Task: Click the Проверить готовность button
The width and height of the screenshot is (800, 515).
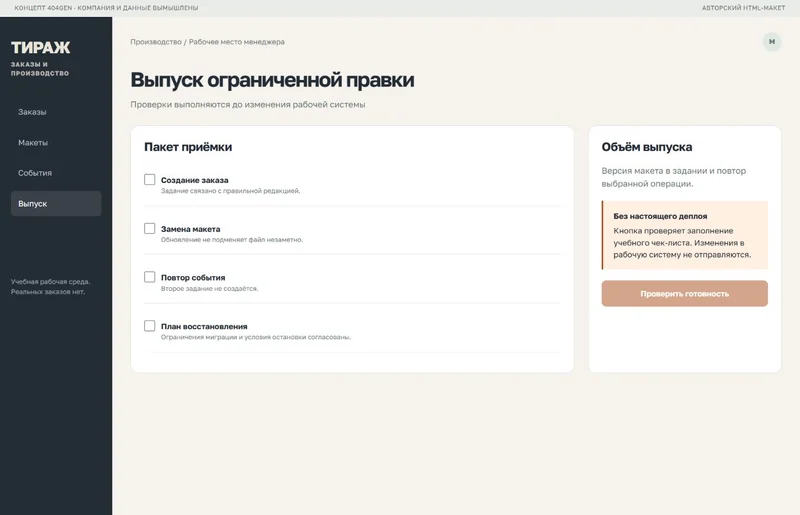Action: (684, 293)
